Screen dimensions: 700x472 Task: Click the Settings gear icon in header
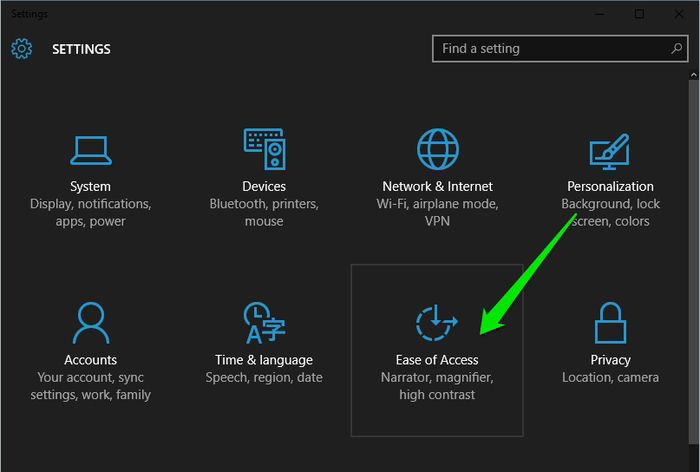tap(21, 48)
